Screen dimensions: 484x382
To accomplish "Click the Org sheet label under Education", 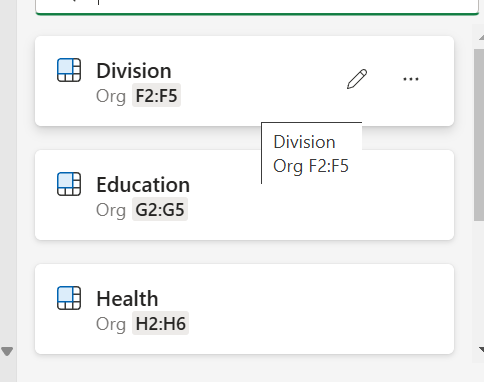I will point(111,210).
